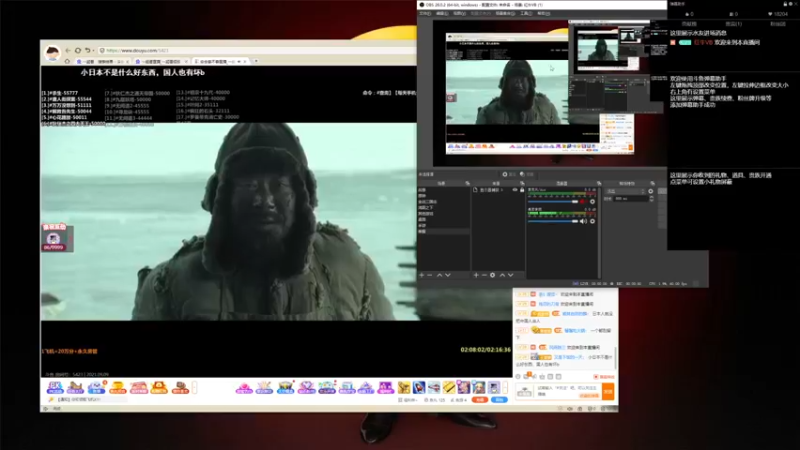This screenshot has height=450, width=800.
Task: Pop out the Scenes dock with its header icon
Action: (467, 183)
